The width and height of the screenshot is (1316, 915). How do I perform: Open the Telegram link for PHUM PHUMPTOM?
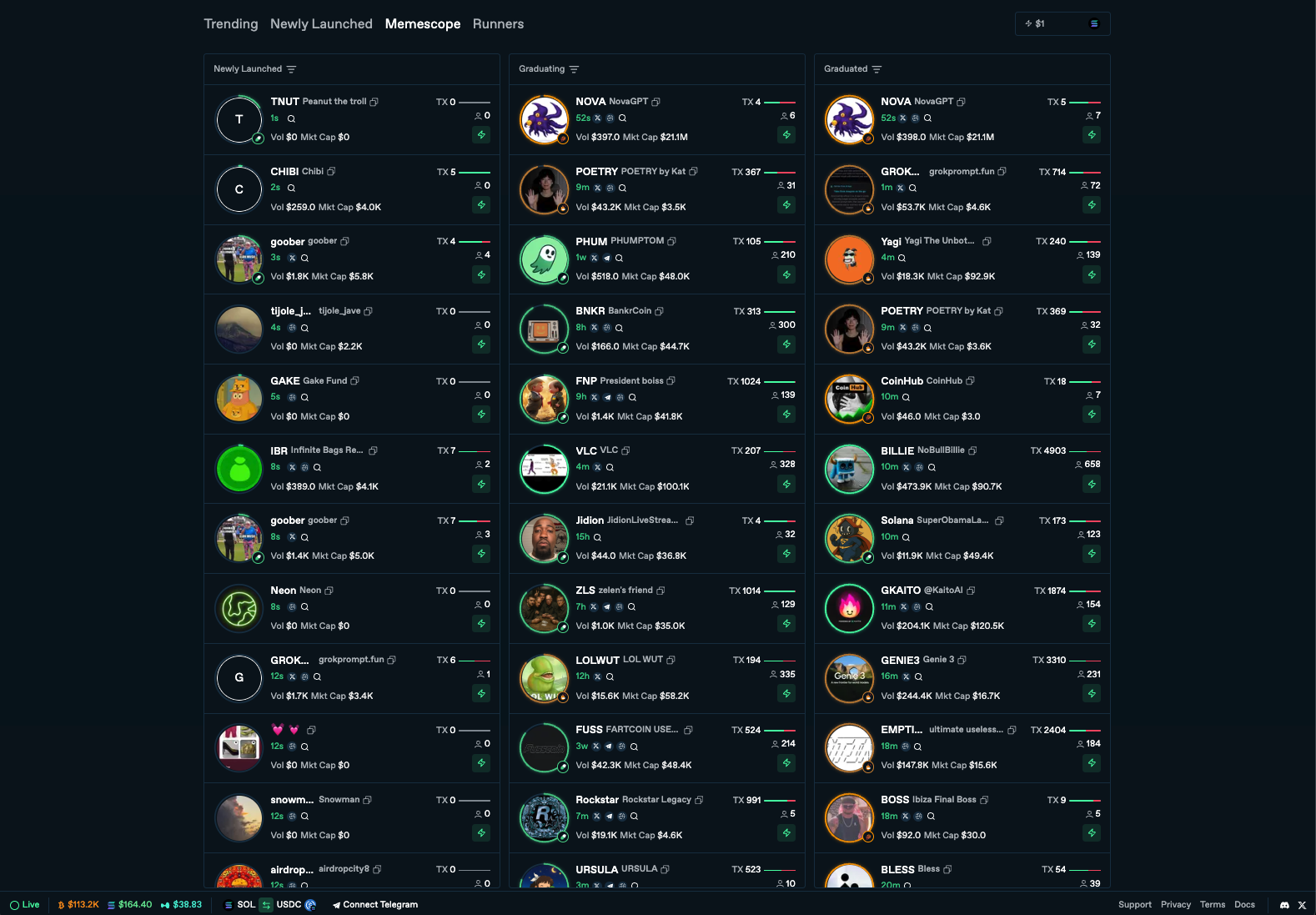click(x=606, y=259)
